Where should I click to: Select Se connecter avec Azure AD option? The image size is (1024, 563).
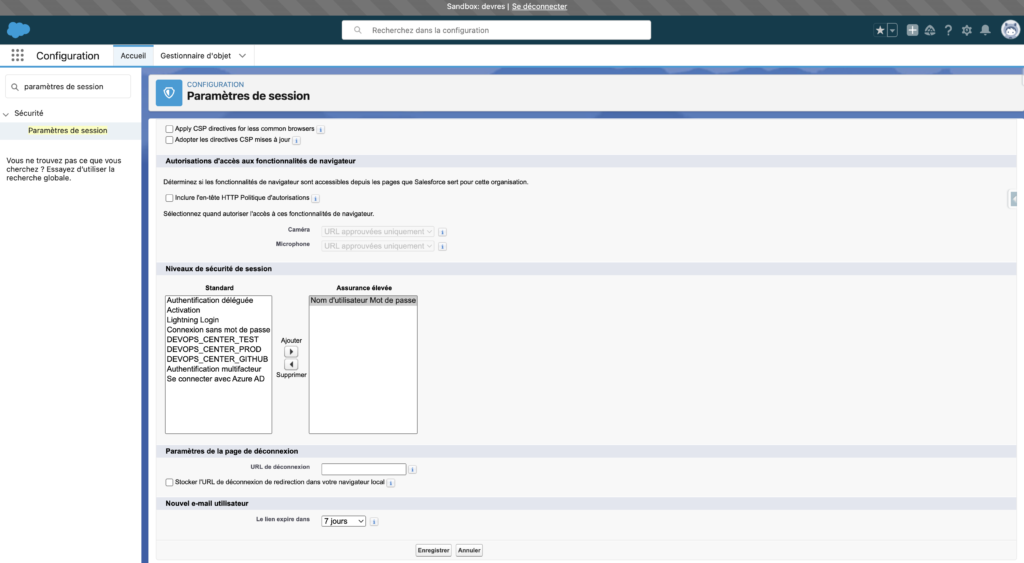pos(216,379)
